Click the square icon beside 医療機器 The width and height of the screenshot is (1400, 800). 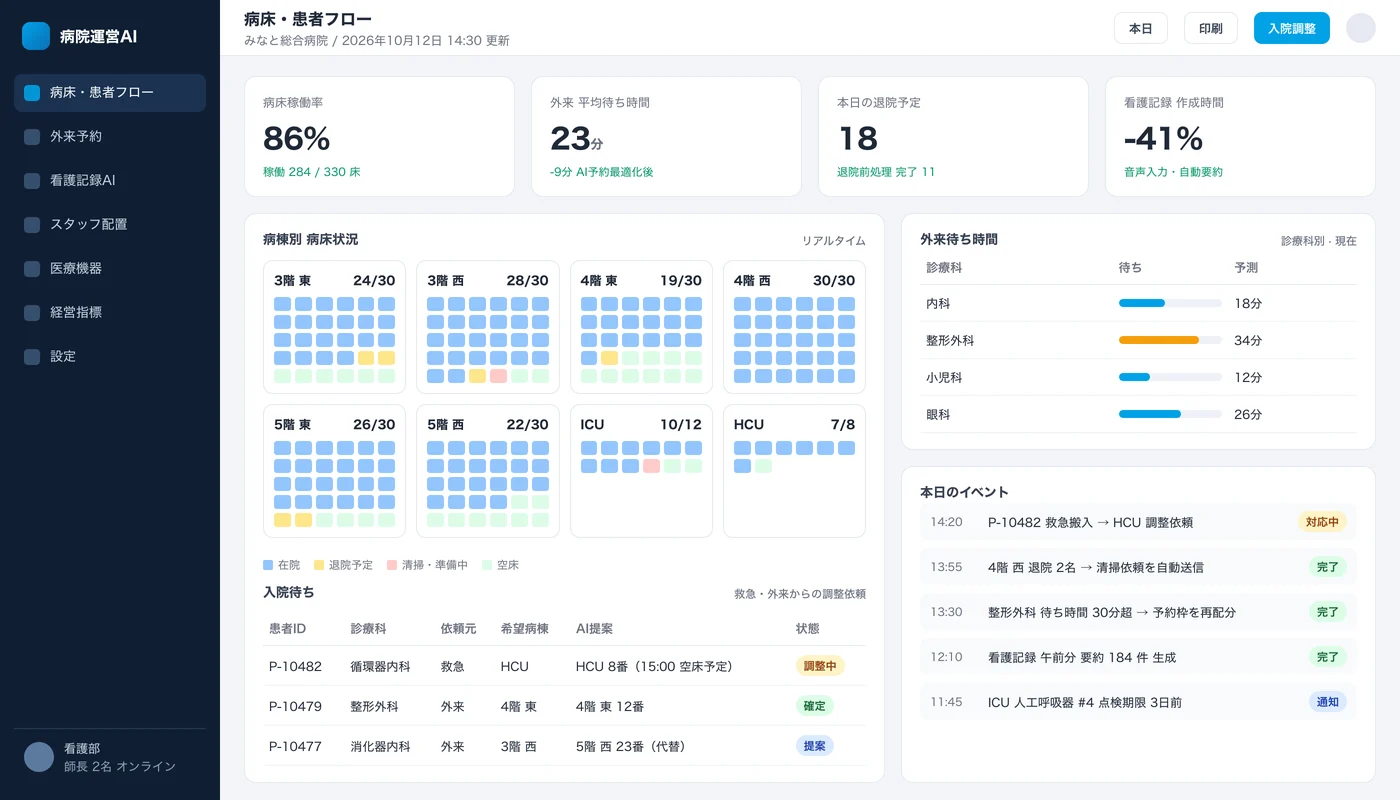tap(32, 269)
